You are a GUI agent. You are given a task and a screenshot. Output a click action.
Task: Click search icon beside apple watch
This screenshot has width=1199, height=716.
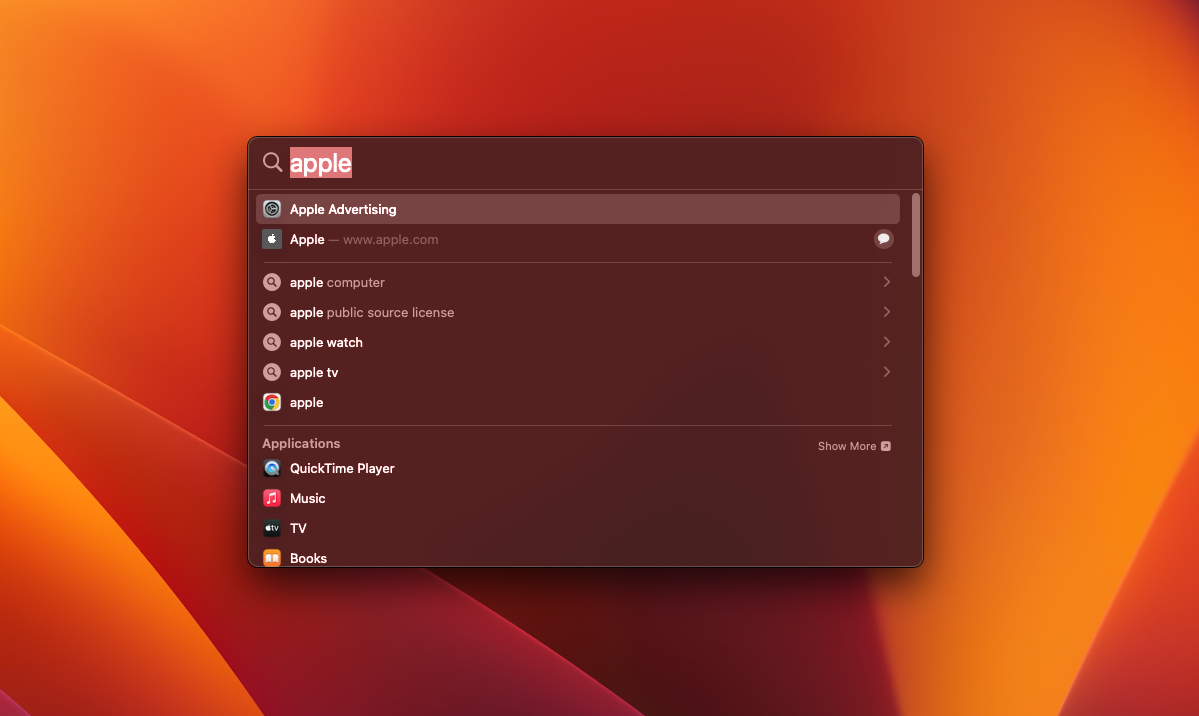coord(271,342)
